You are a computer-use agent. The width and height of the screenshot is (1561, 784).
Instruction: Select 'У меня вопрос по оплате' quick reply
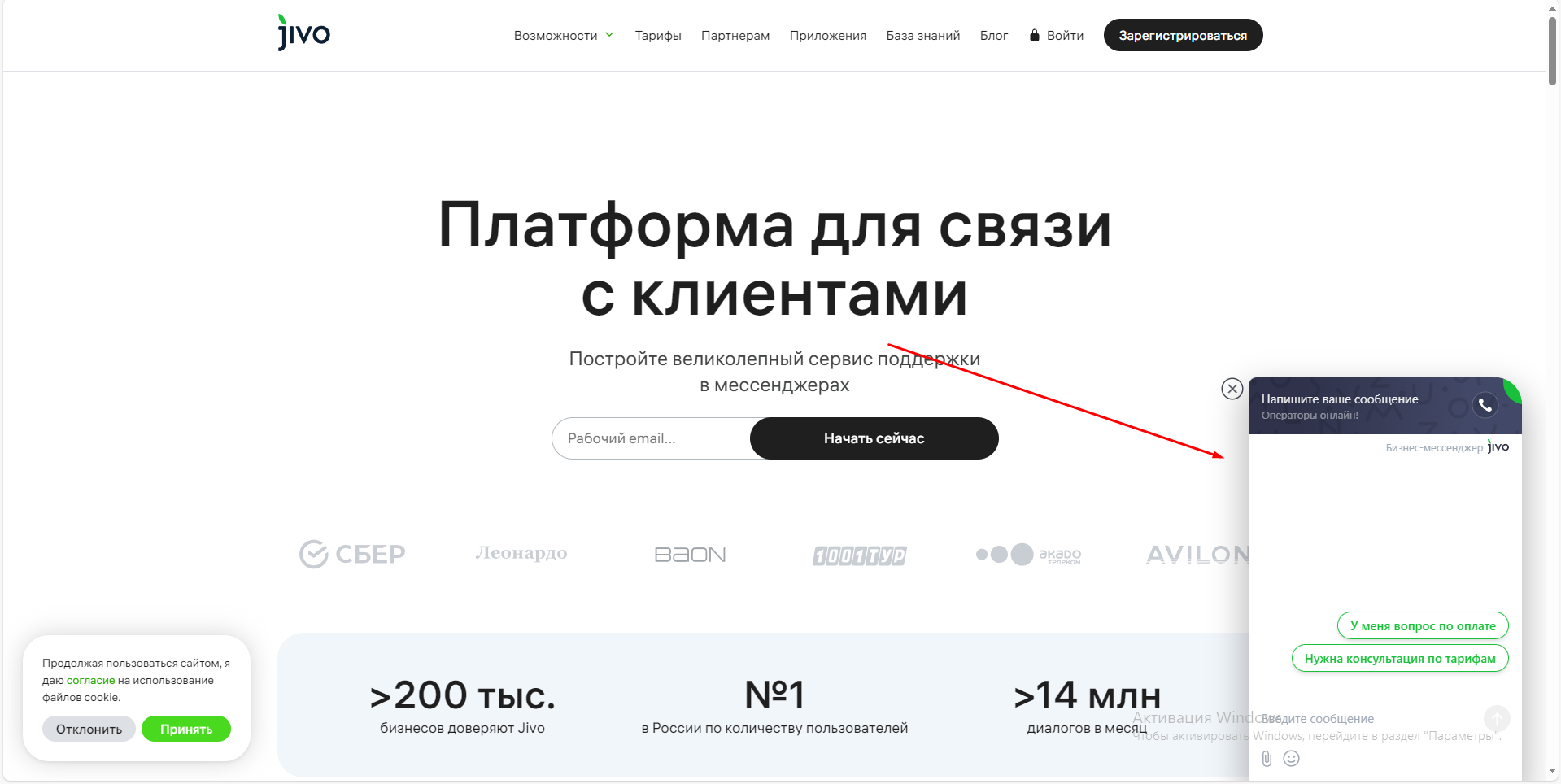tap(1422, 626)
